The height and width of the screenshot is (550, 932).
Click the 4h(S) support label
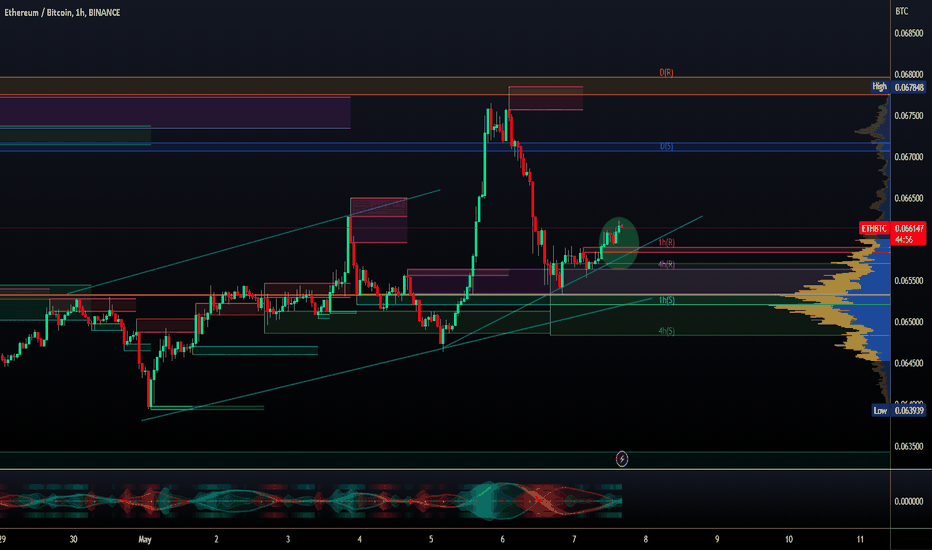(666, 331)
